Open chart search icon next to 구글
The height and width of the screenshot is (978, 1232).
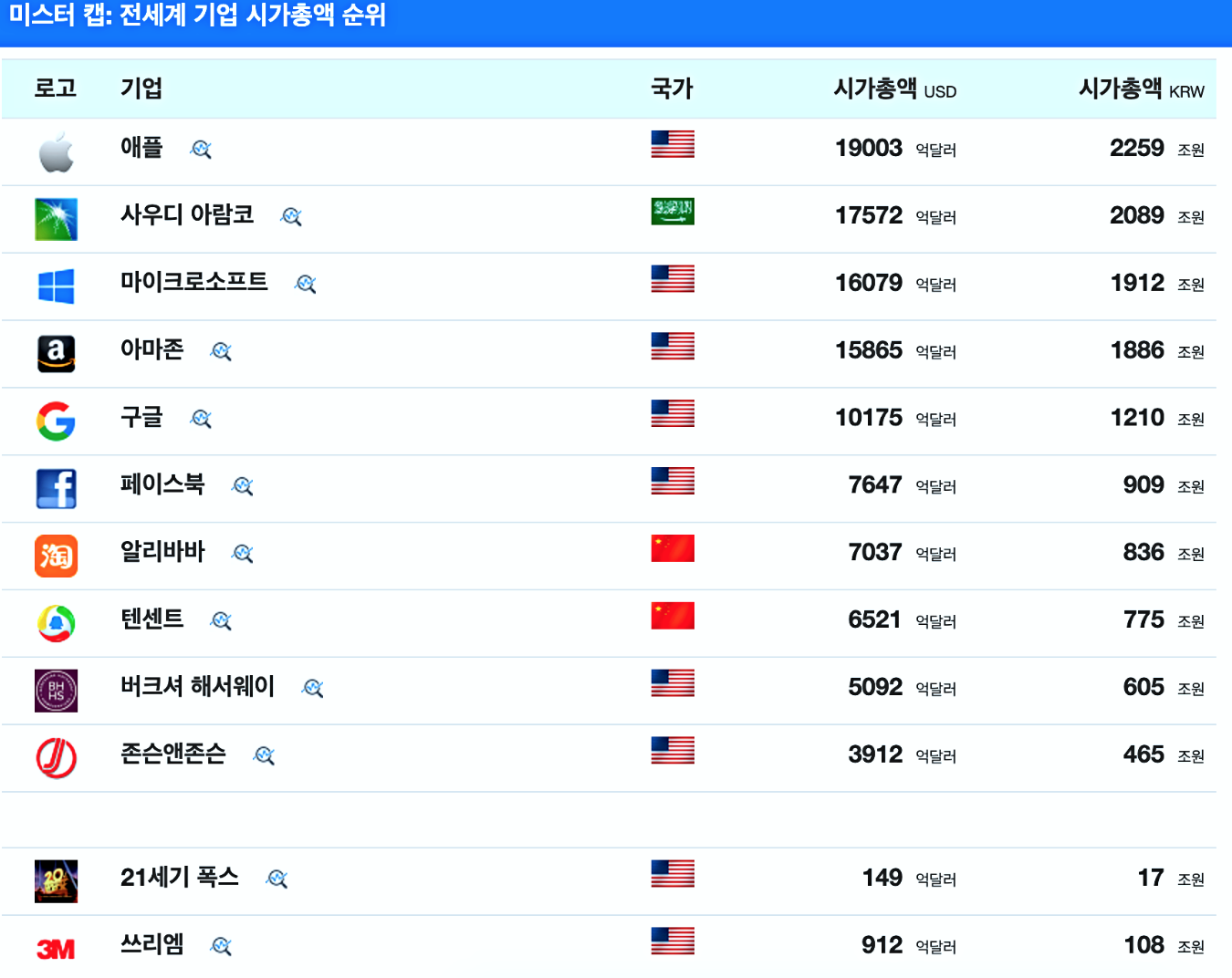click(x=201, y=419)
